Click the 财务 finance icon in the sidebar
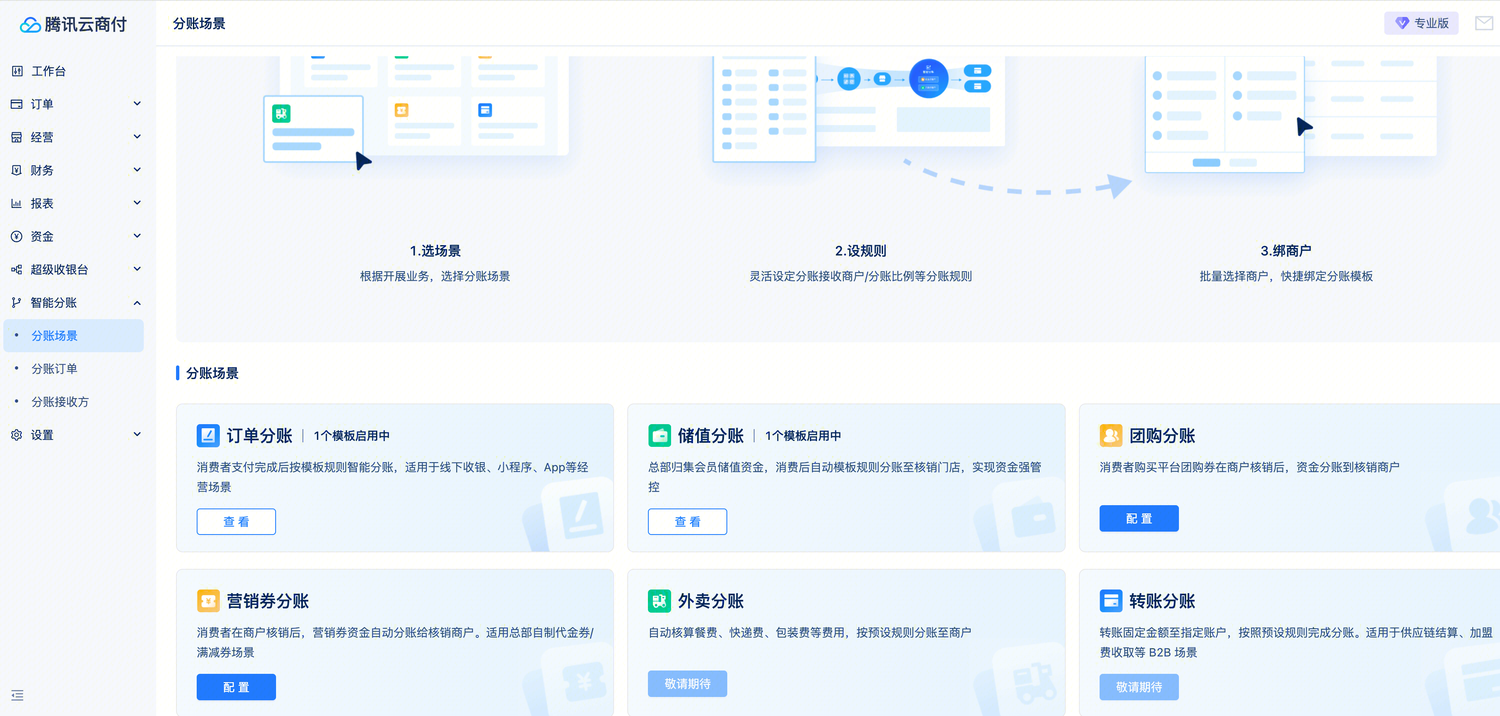This screenshot has height=716, width=1500. 19,169
